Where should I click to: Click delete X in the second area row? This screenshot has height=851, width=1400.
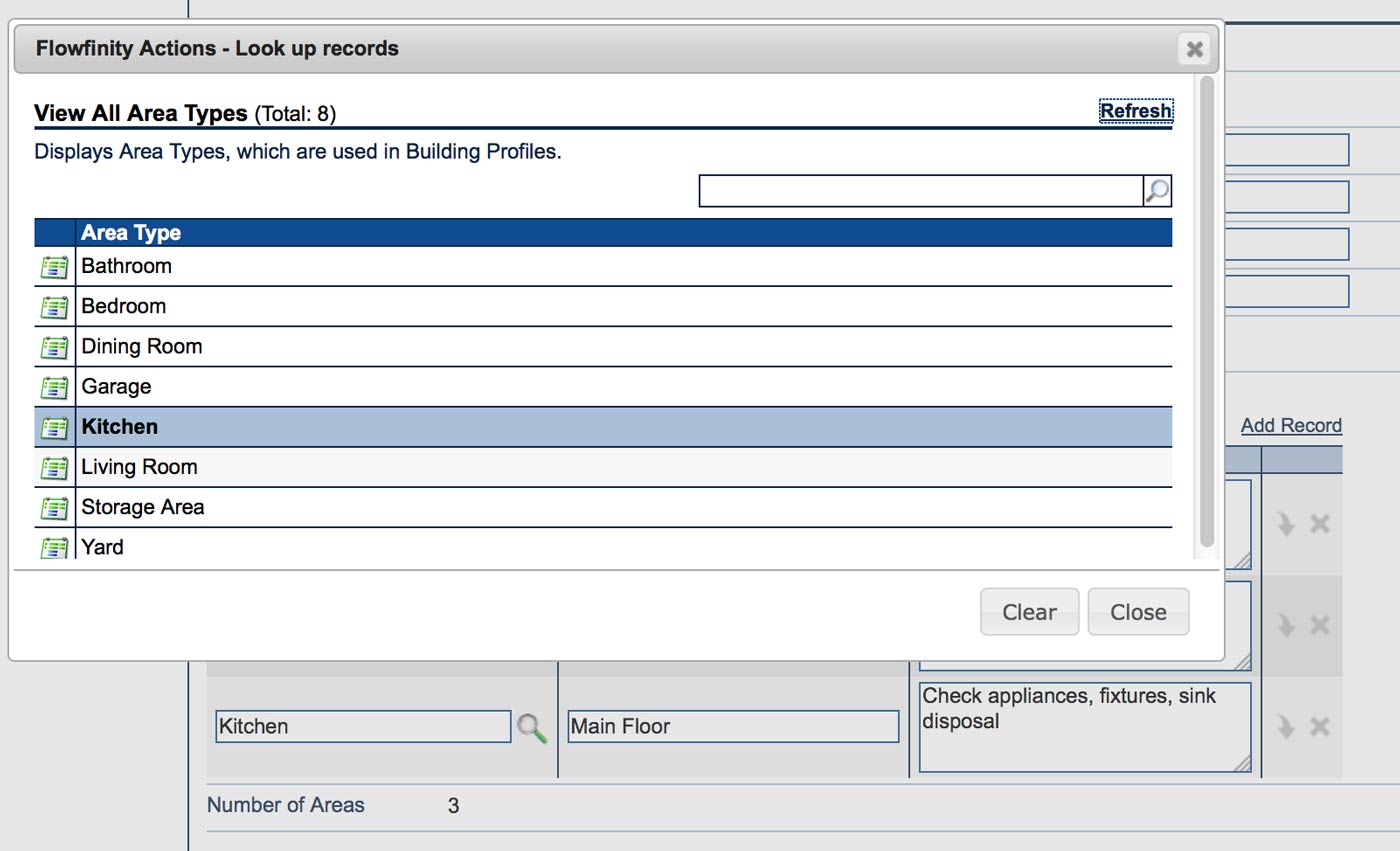click(x=1320, y=625)
